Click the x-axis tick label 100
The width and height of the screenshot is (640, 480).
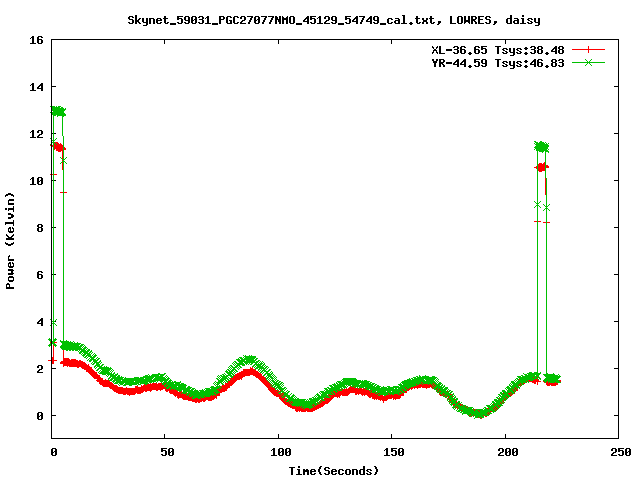pyautogui.click(x=281, y=452)
